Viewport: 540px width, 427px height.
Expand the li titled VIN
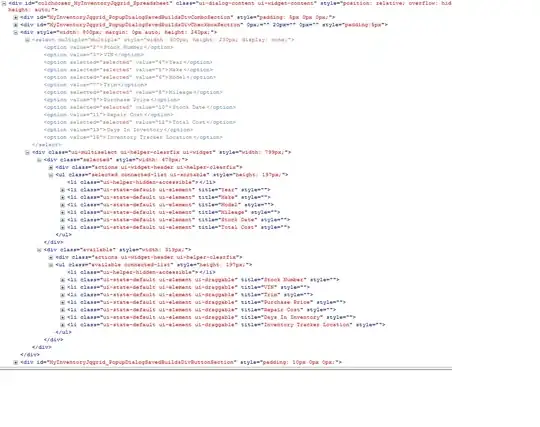click(x=62, y=287)
